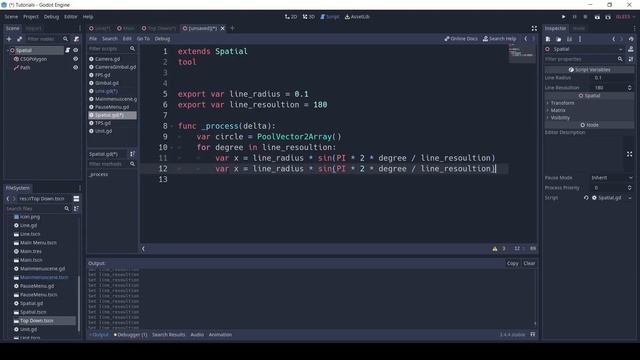640x360 pixels.
Task: Open the Editor menu
Action: point(71,17)
